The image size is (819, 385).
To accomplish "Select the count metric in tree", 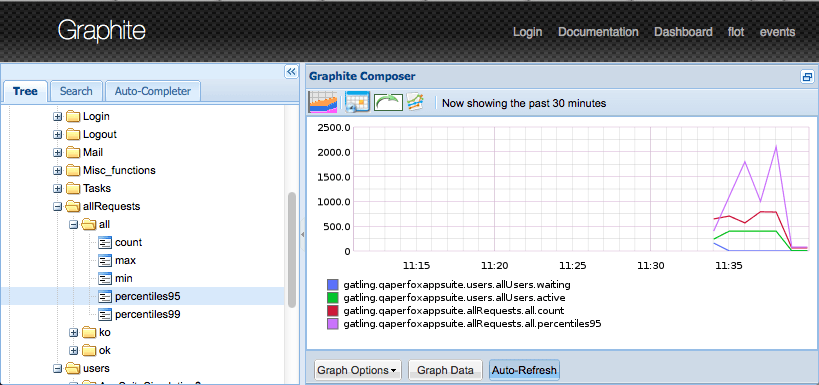I will click(128, 242).
